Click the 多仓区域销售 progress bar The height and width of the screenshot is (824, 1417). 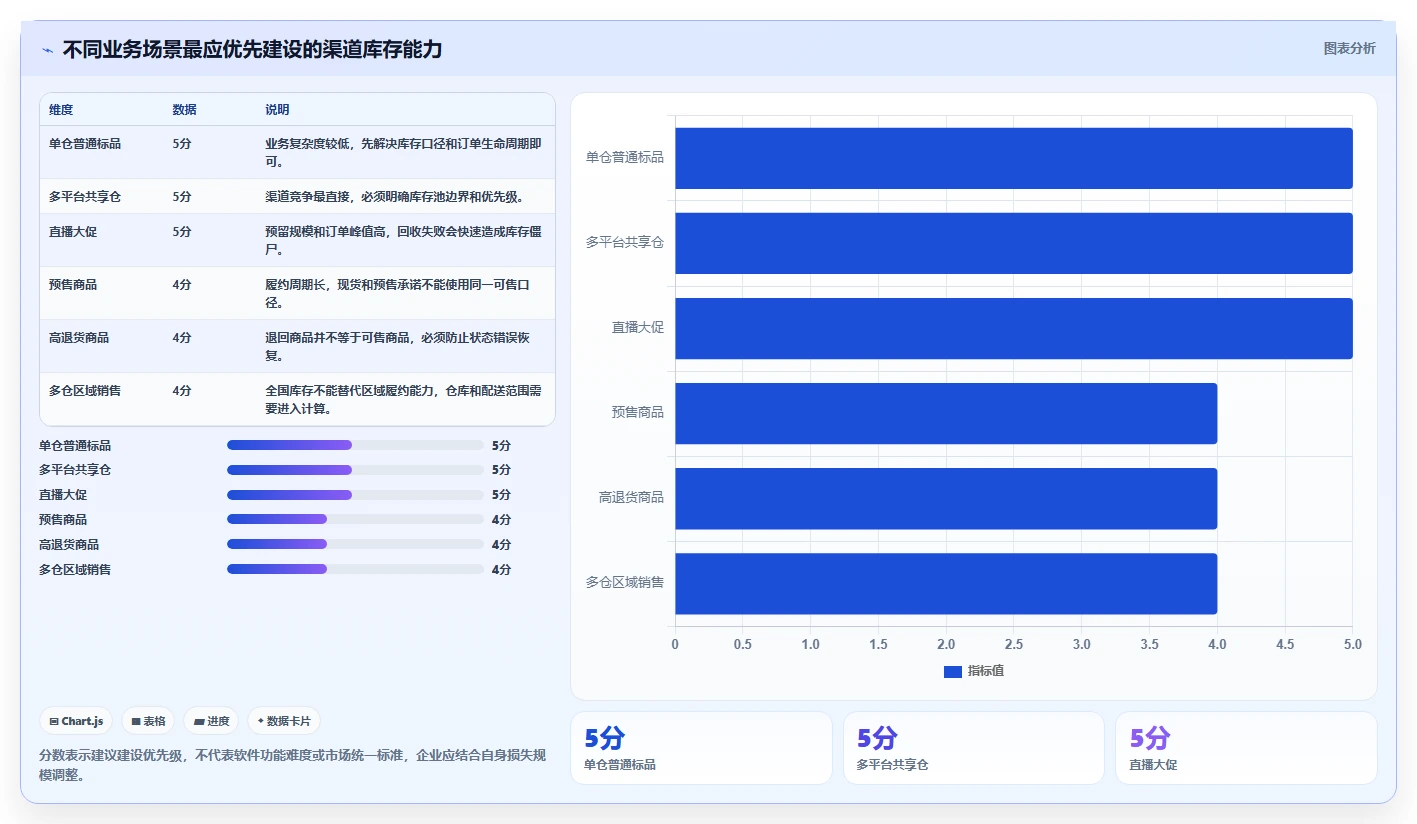click(355, 569)
